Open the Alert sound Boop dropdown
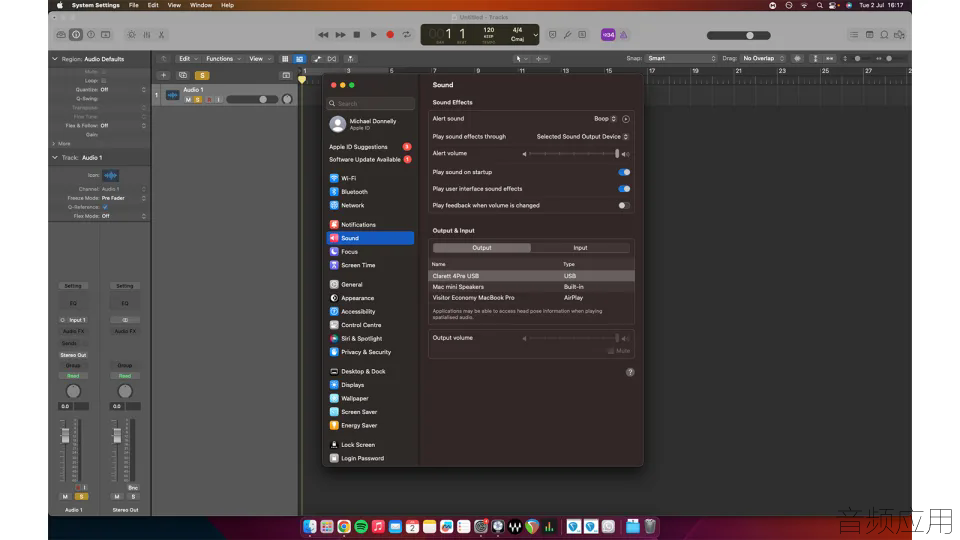 (x=605, y=119)
